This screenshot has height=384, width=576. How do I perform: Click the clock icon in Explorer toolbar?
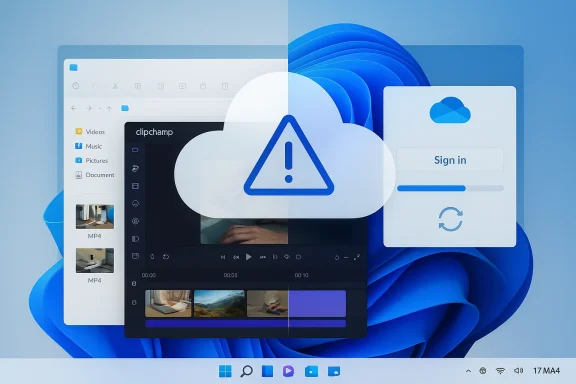(76, 86)
